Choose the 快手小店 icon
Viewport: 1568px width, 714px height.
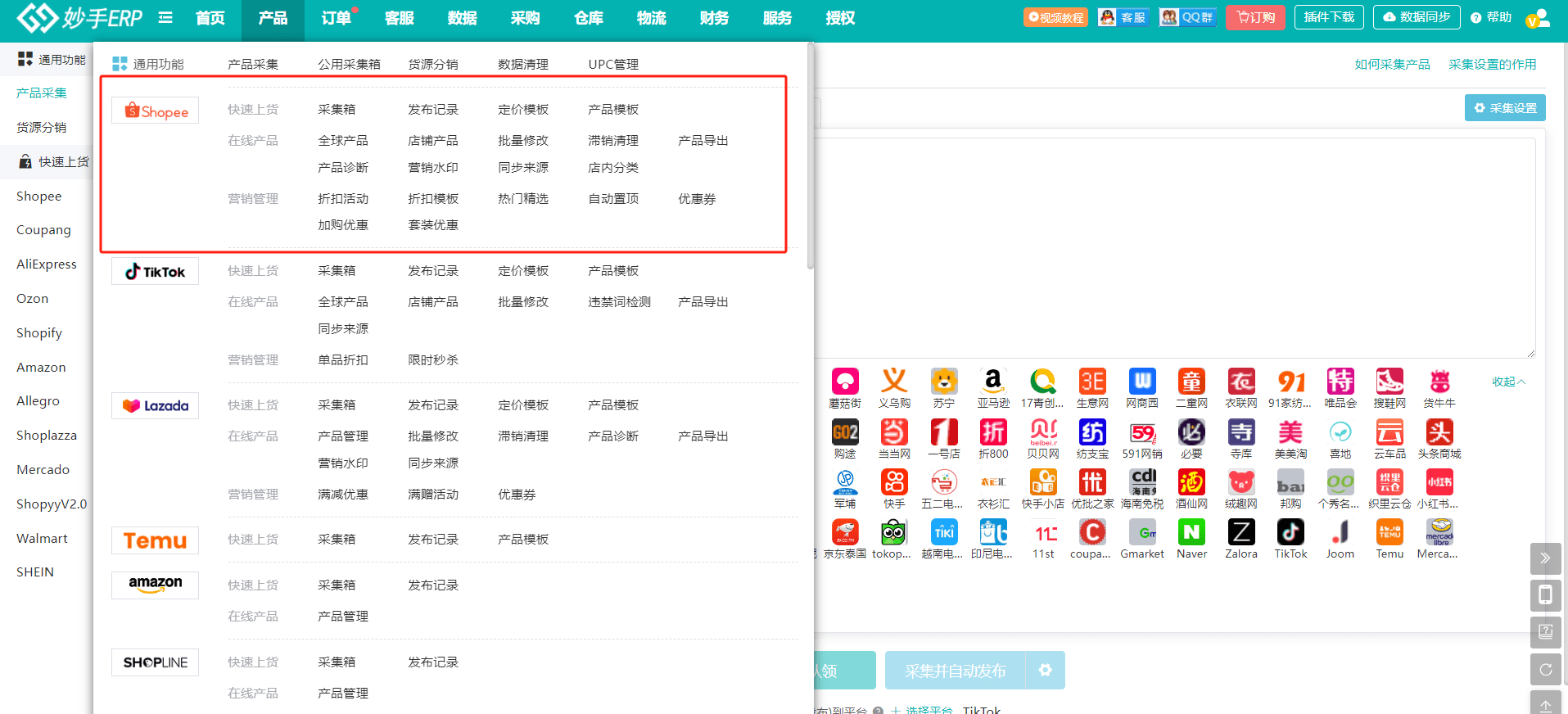1043,482
